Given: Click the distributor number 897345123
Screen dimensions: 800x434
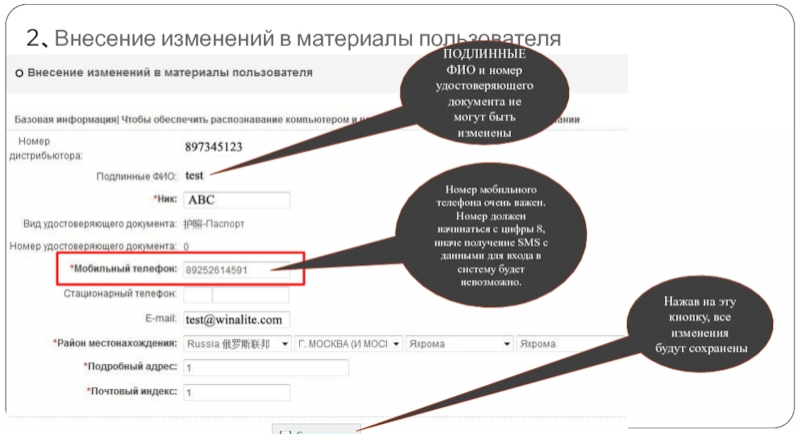Looking at the screenshot, I should (x=214, y=147).
